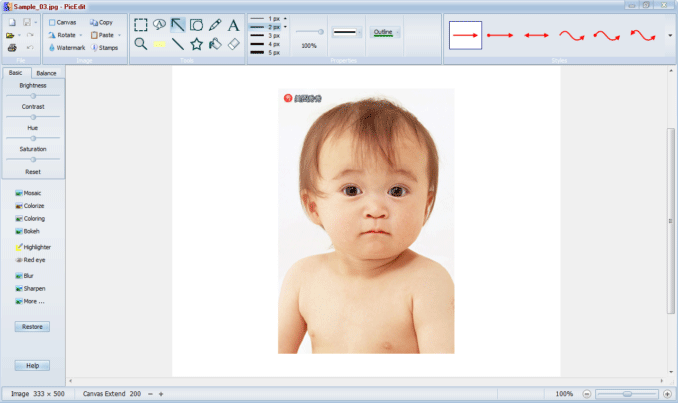Apply the Blur filter
The height and width of the screenshot is (403, 678).
25,275
